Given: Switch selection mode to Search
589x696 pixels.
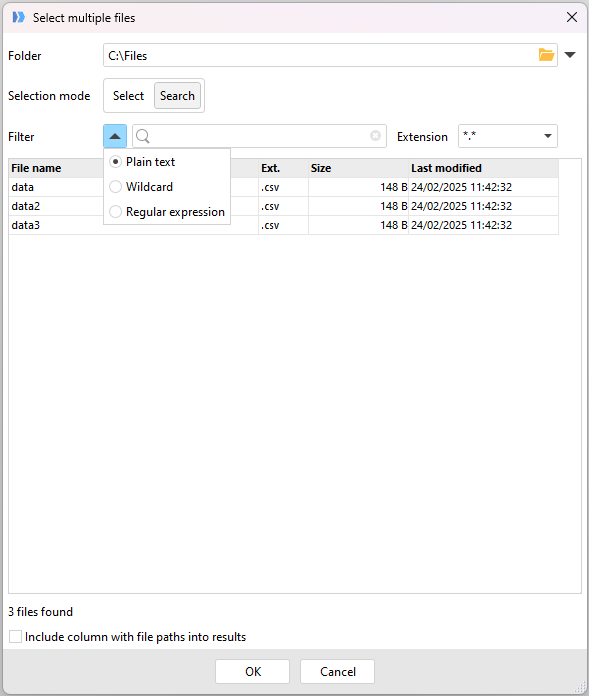Looking at the screenshot, I should [178, 96].
